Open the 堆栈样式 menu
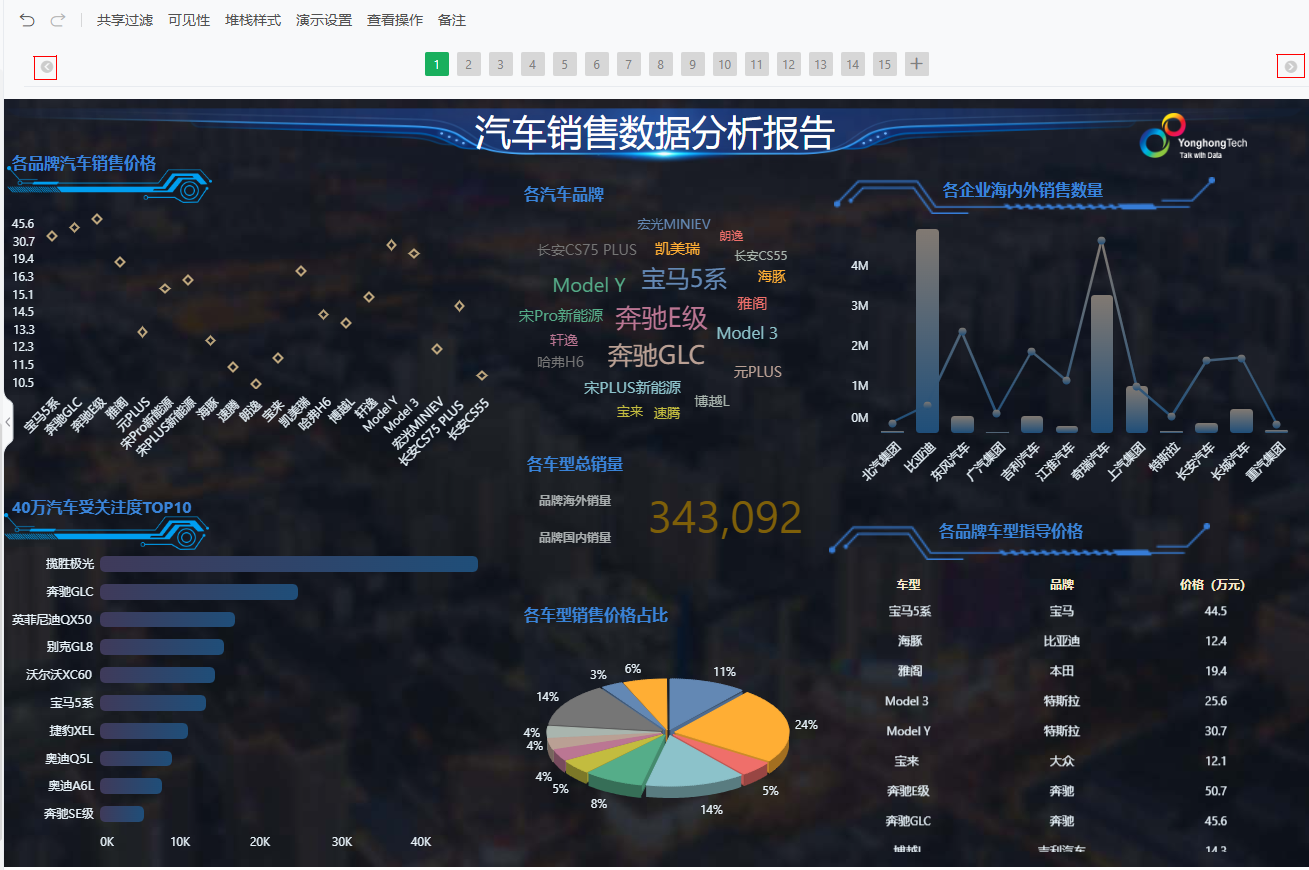The height and width of the screenshot is (870, 1309). click(x=253, y=20)
